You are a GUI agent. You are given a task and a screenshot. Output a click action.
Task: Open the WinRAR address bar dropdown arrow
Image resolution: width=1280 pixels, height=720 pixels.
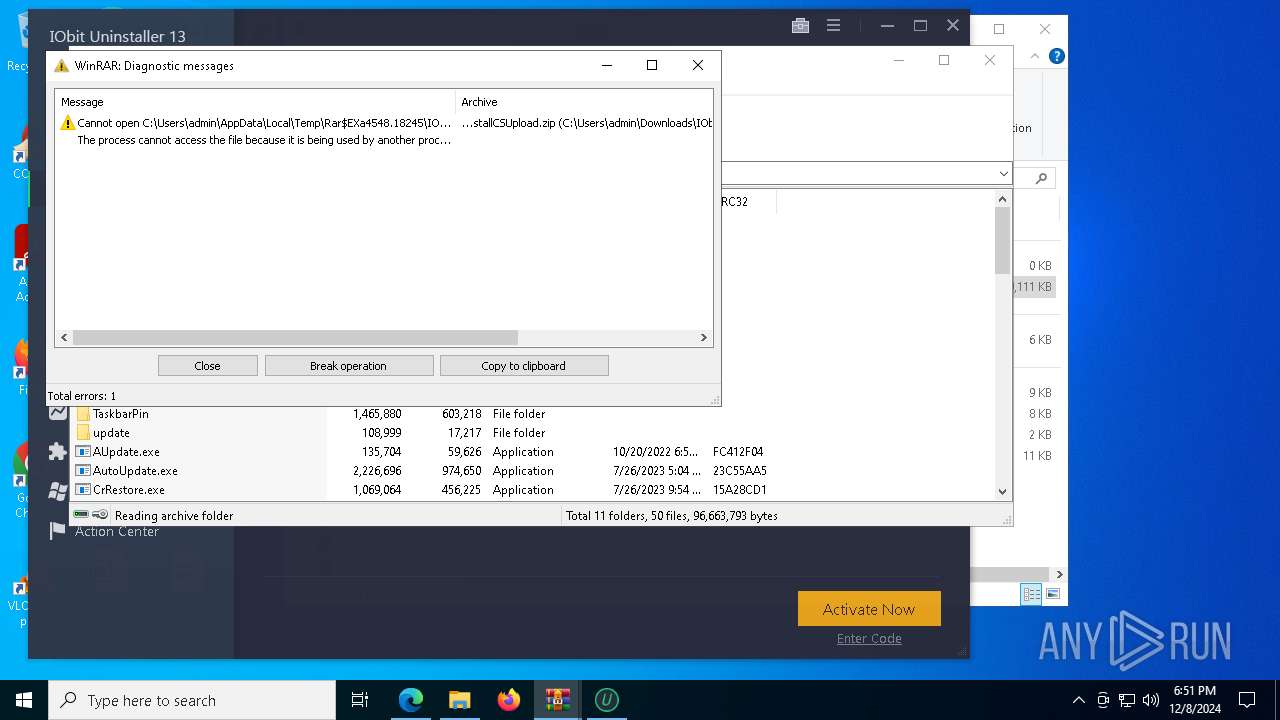(1003, 174)
